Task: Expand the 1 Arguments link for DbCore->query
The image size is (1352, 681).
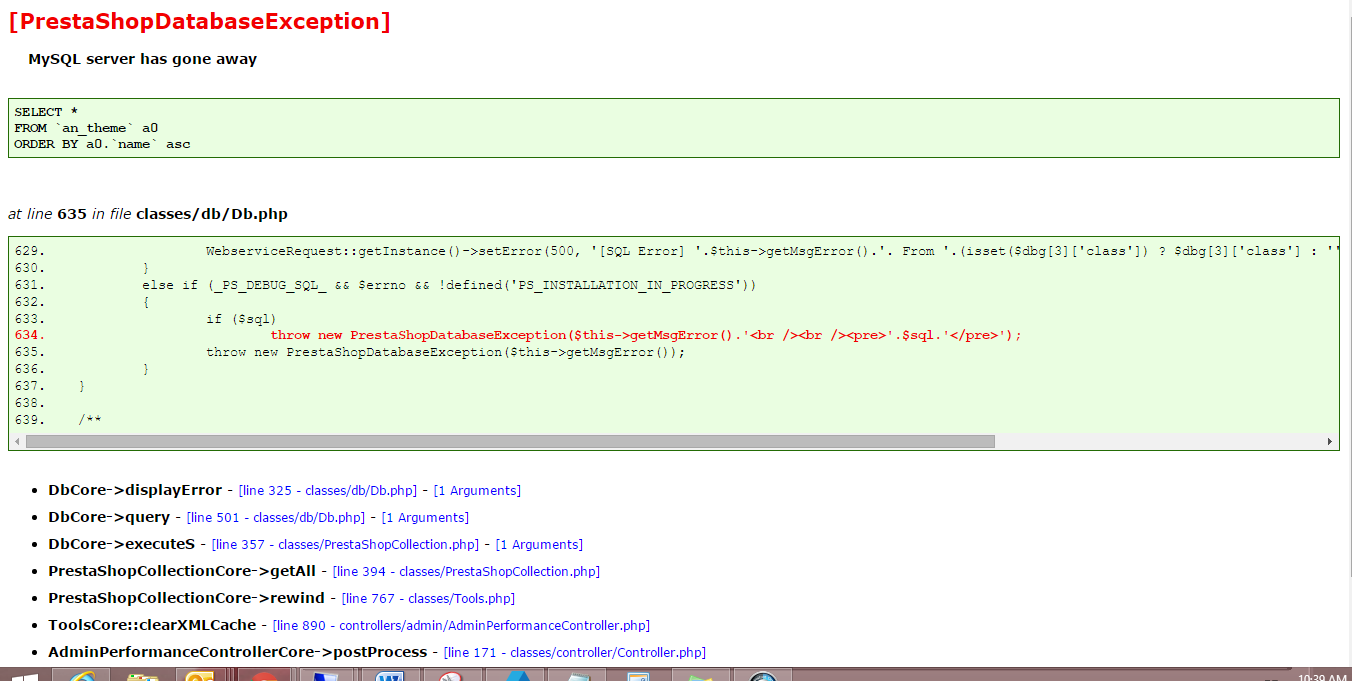Action: [x=425, y=518]
